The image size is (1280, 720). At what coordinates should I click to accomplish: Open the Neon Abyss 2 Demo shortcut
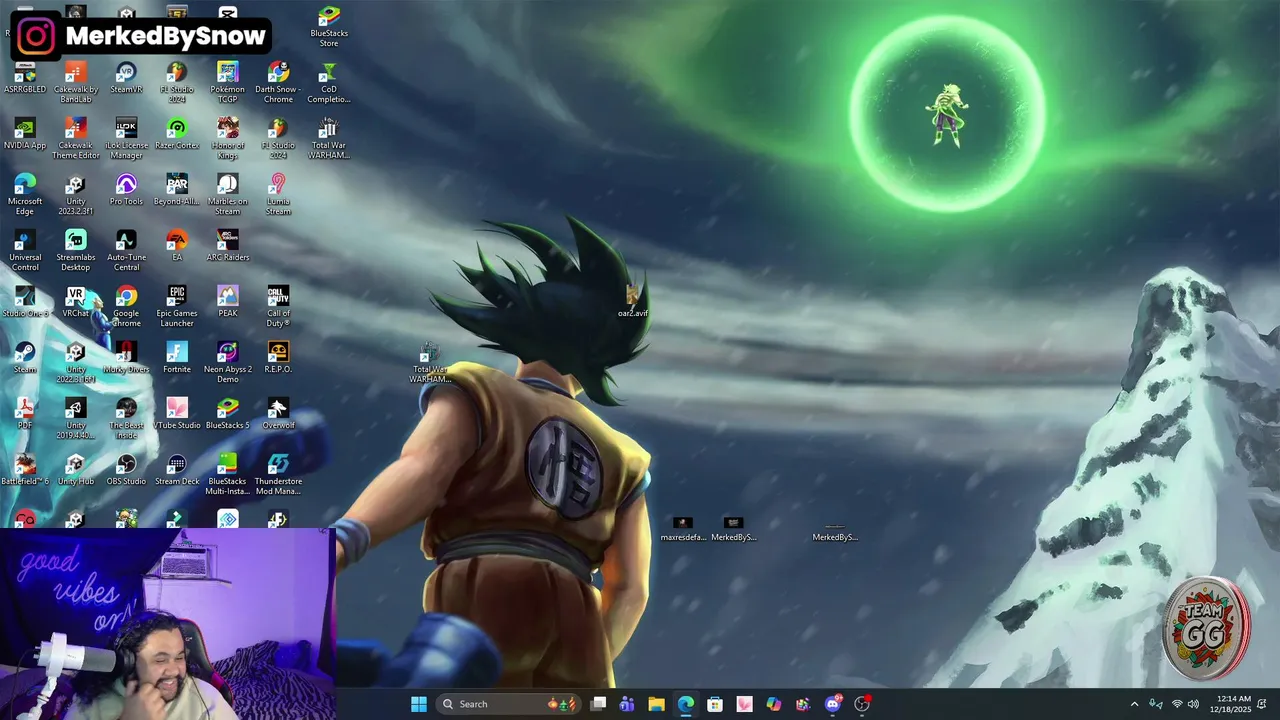coord(227,363)
